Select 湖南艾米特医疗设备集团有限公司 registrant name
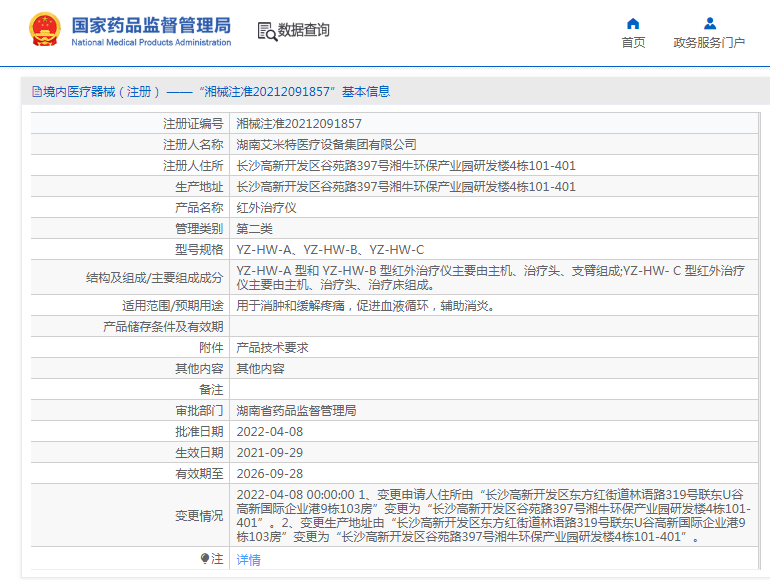The width and height of the screenshot is (770, 580). [327, 145]
